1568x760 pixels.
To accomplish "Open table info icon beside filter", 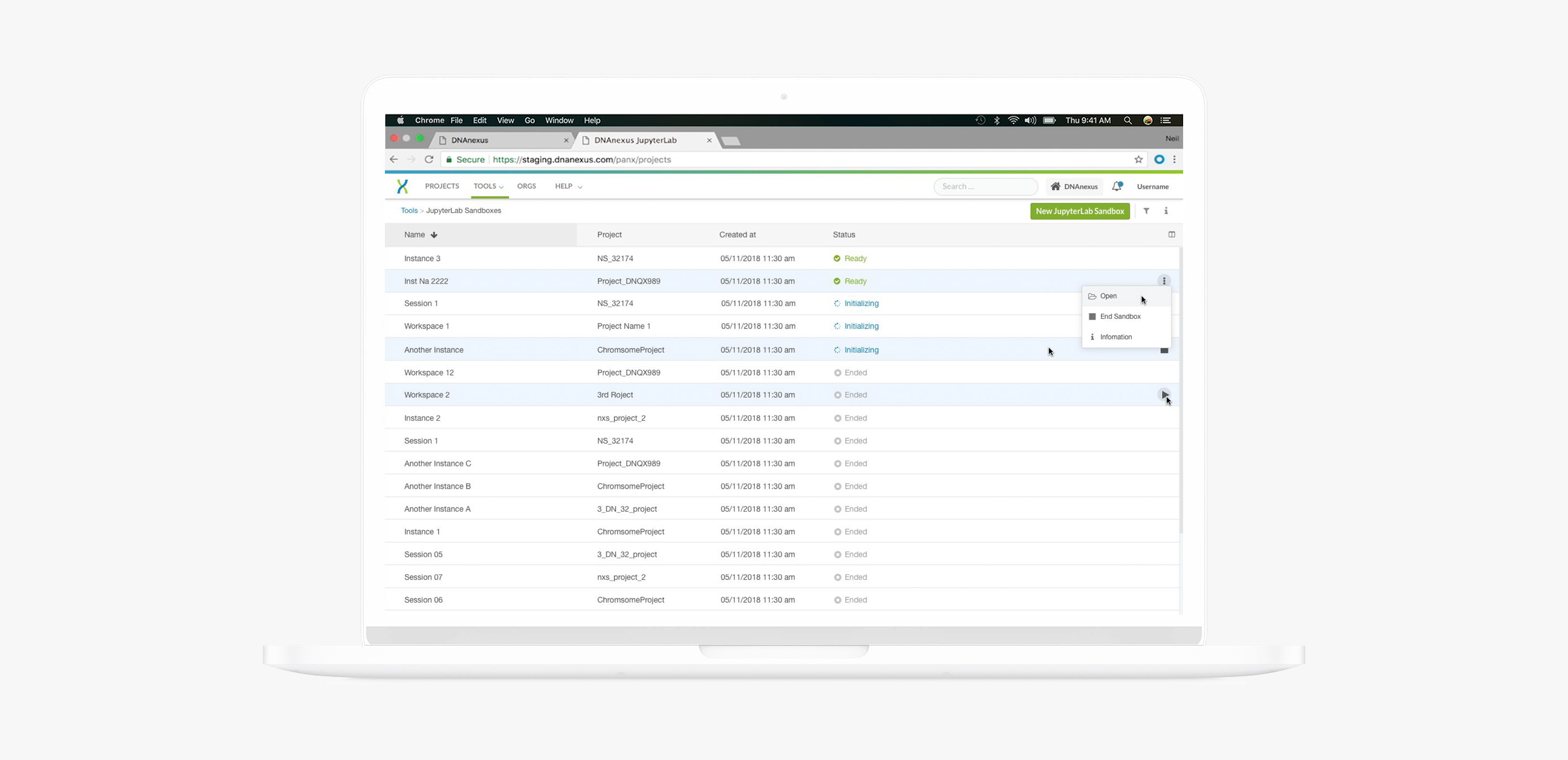I will pyautogui.click(x=1166, y=211).
